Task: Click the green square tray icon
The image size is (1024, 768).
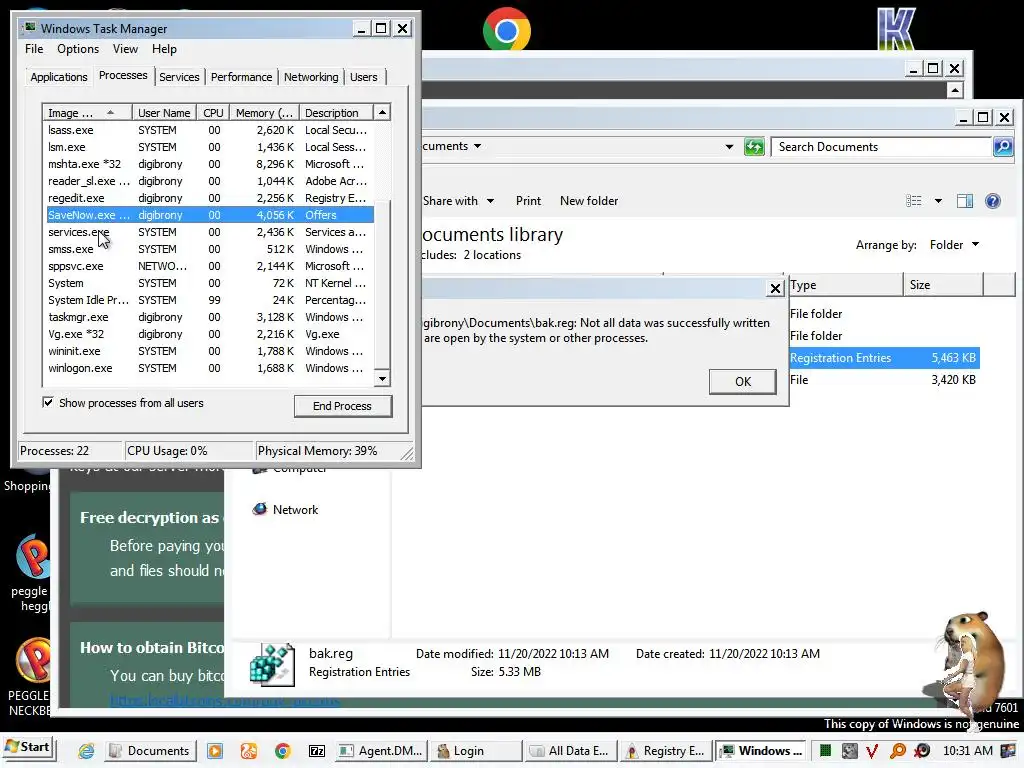Action: coord(825,751)
